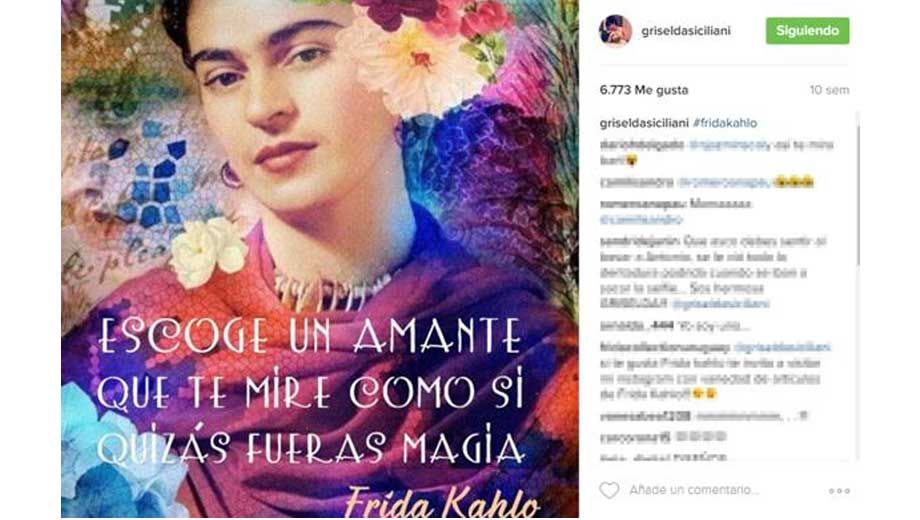Open the #fridakahlo hashtag link
This screenshot has width=920, height=520.
tap(725, 123)
